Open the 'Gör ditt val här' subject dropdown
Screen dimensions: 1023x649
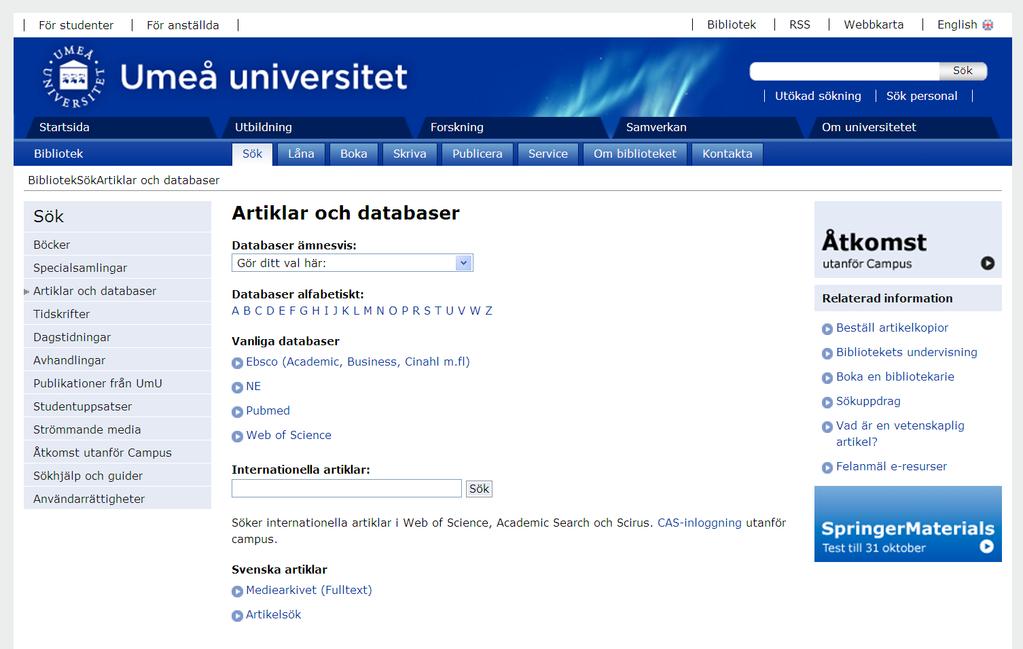[352, 263]
